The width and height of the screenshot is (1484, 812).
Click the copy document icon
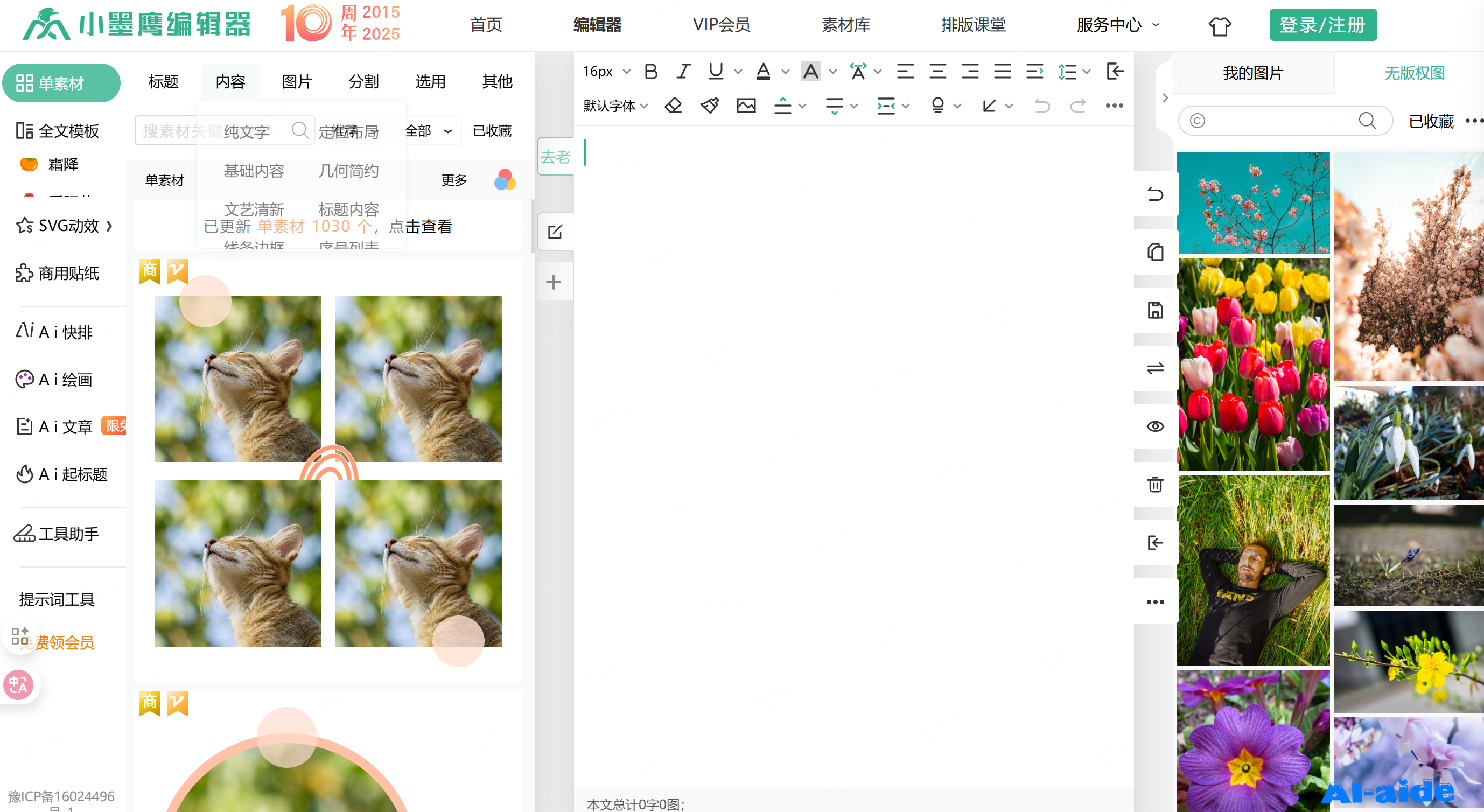(1154, 252)
